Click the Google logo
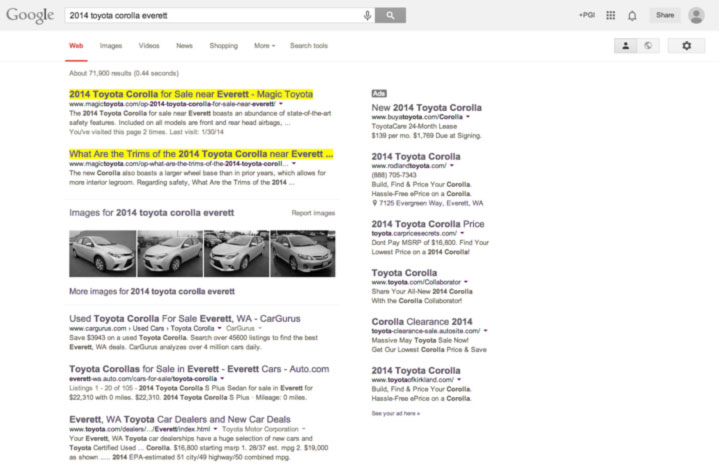Viewport: 719px width, 467px height. point(30,15)
